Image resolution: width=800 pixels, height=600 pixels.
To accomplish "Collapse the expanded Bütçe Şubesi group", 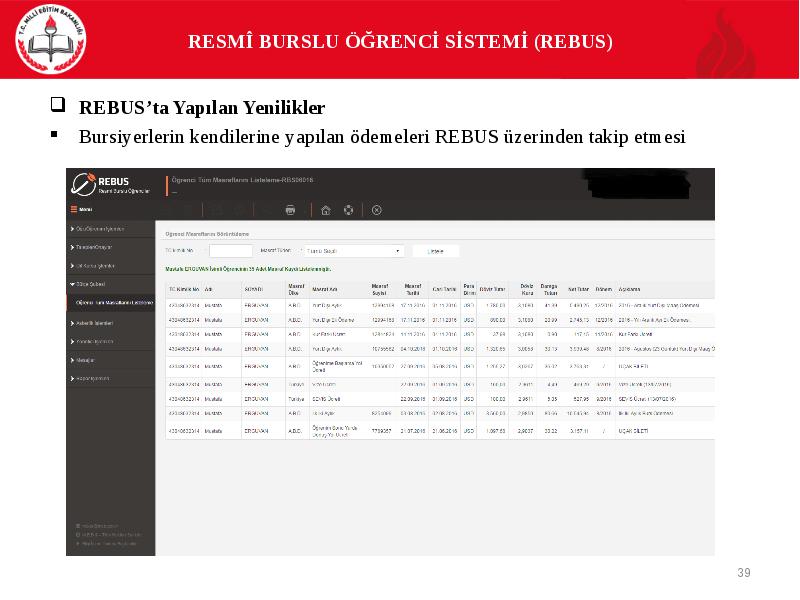I will pyautogui.click(x=111, y=284).
